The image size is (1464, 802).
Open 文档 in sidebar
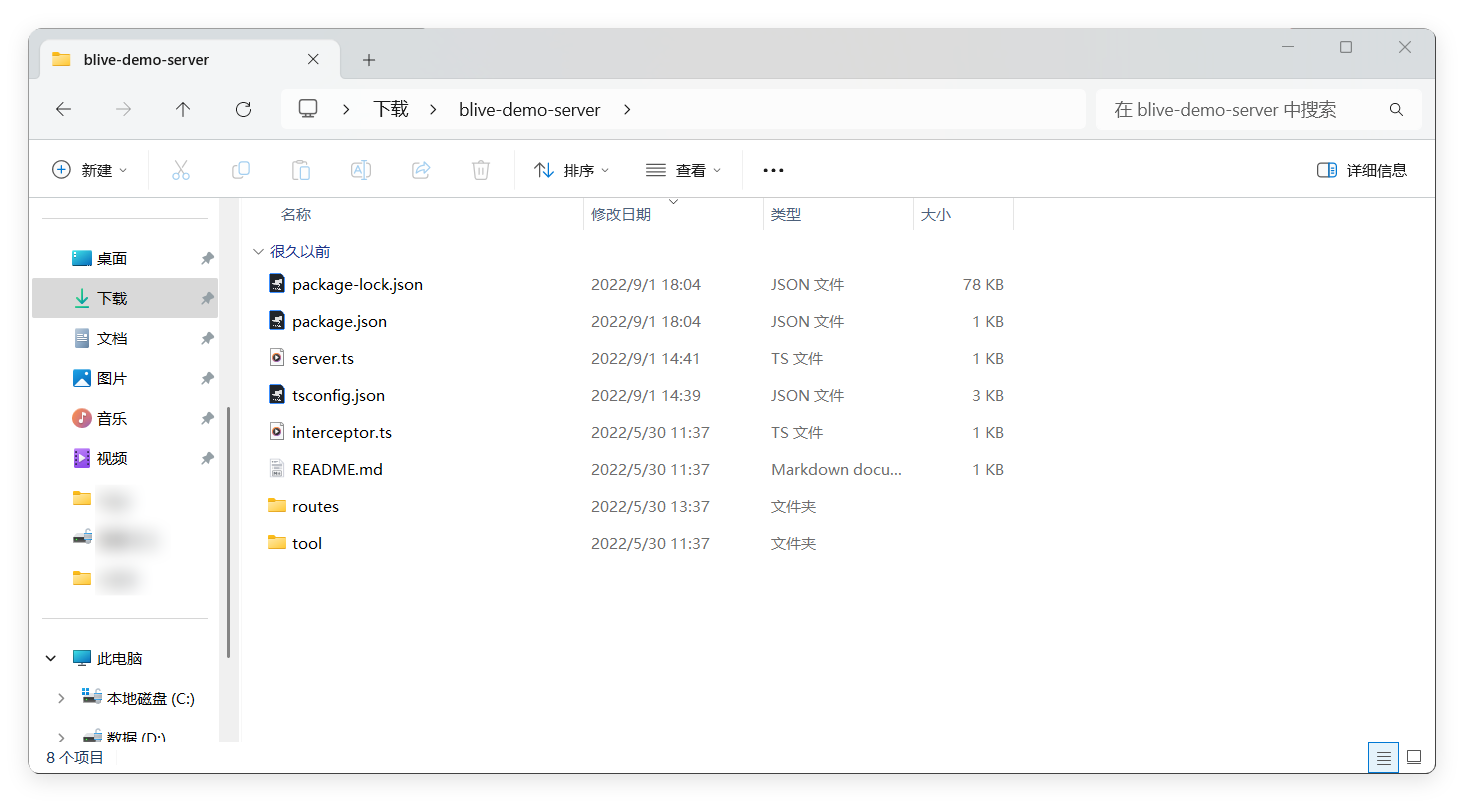[x=112, y=338]
